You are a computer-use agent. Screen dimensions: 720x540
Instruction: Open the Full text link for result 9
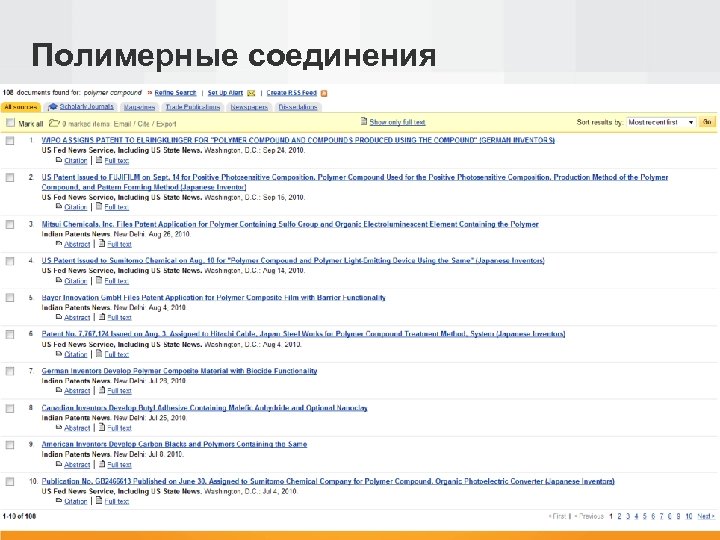[x=119, y=465]
